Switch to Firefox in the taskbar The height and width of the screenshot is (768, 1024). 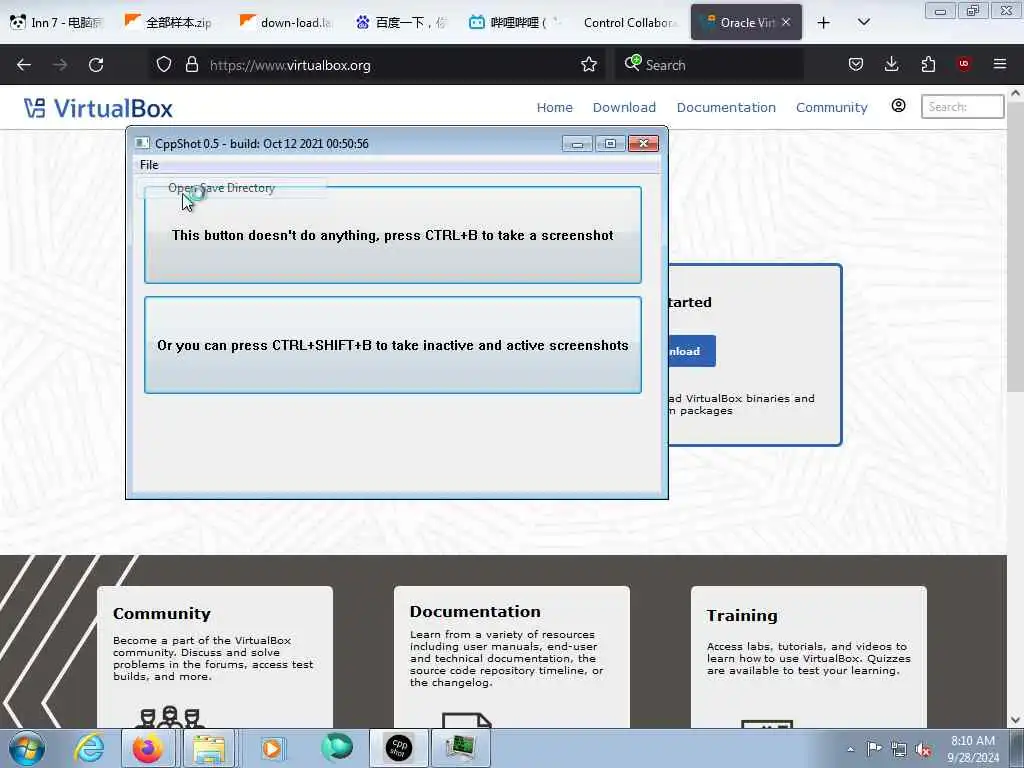point(148,748)
